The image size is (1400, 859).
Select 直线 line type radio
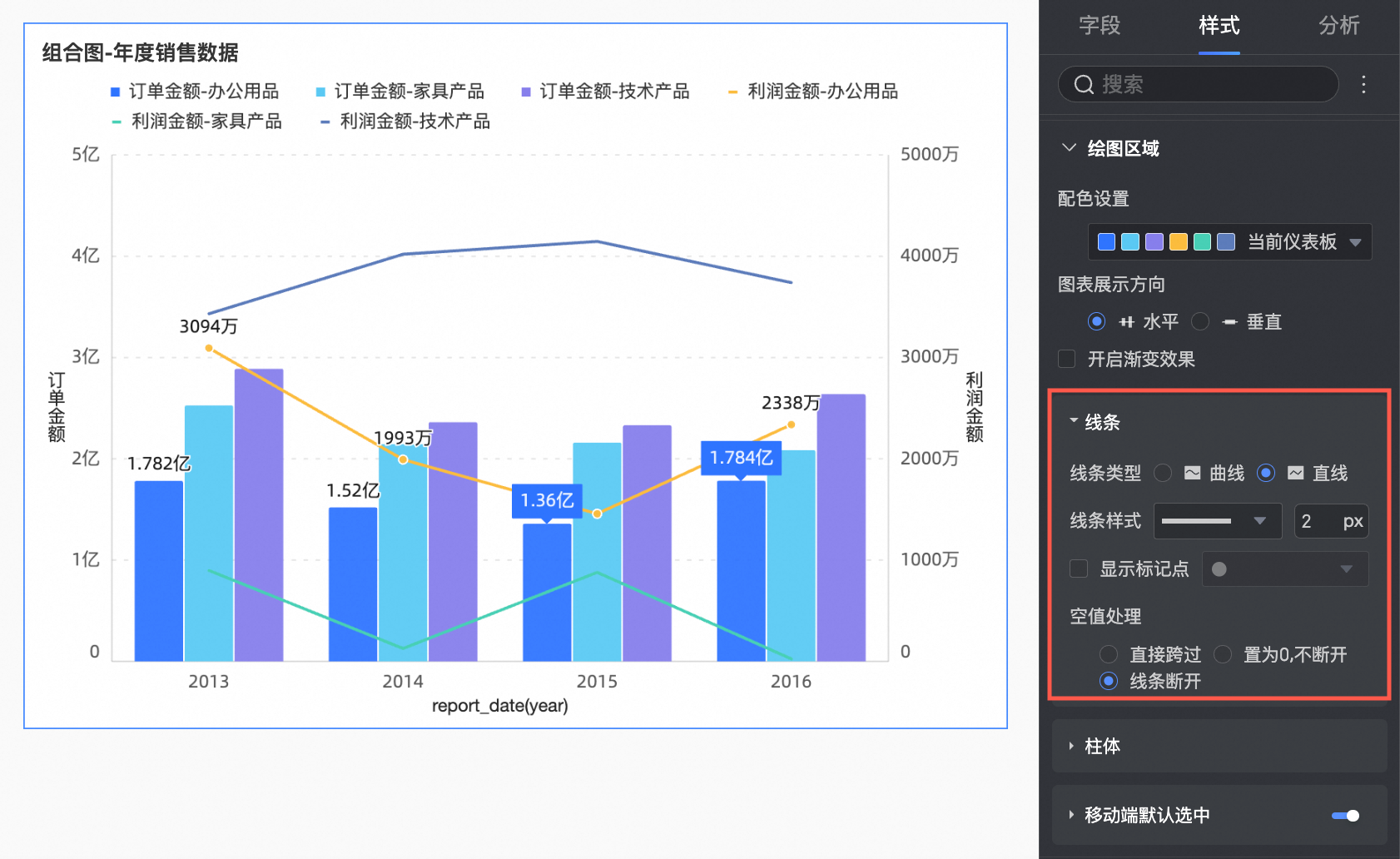click(1266, 473)
